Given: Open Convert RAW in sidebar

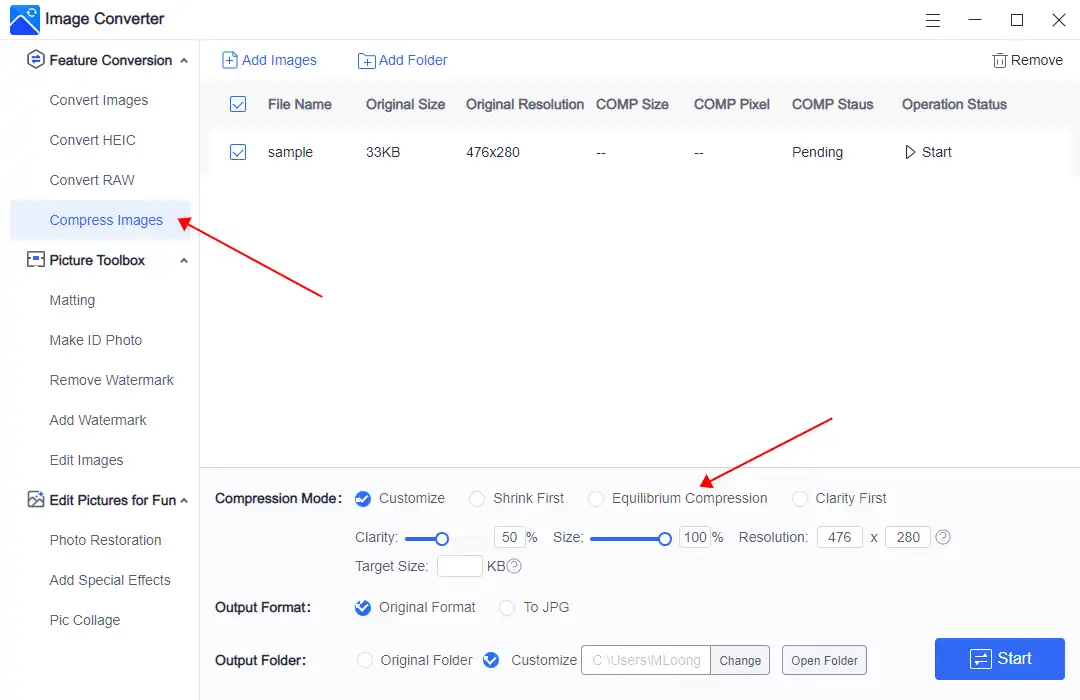Looking at the screenshot, I should click(x=92, y=180).
